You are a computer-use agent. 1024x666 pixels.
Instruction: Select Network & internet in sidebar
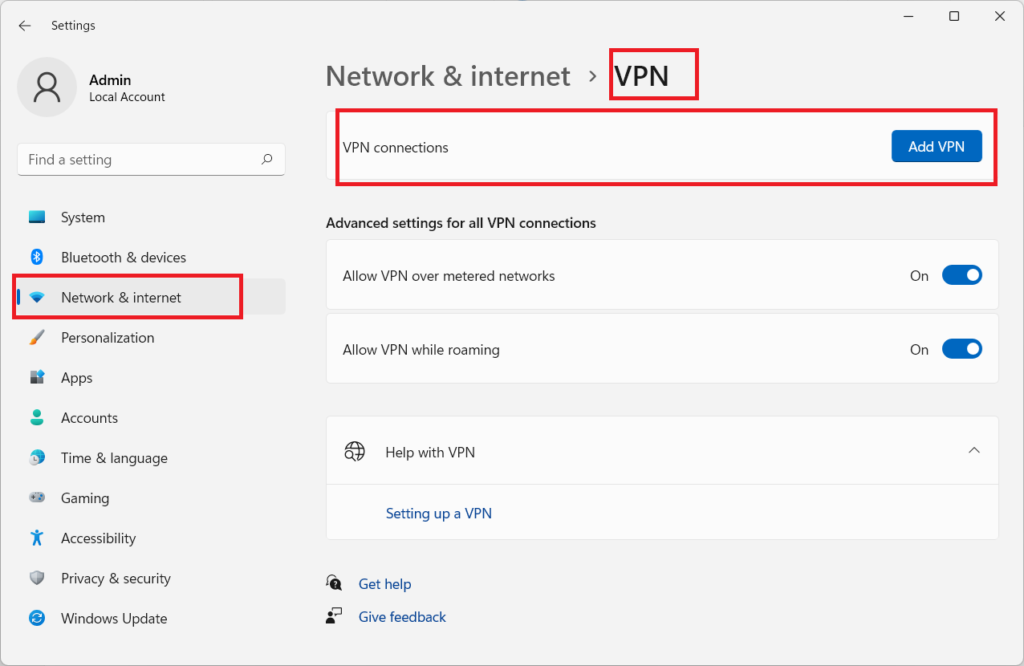(x=151, y=297)
